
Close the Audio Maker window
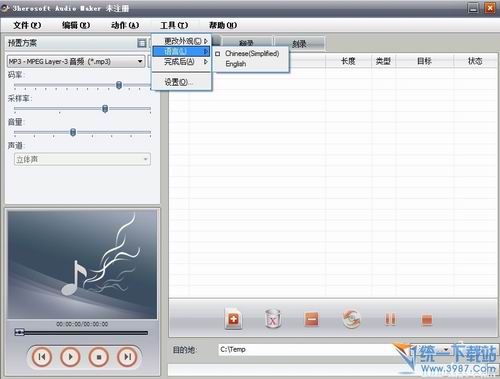coord(489,8)
